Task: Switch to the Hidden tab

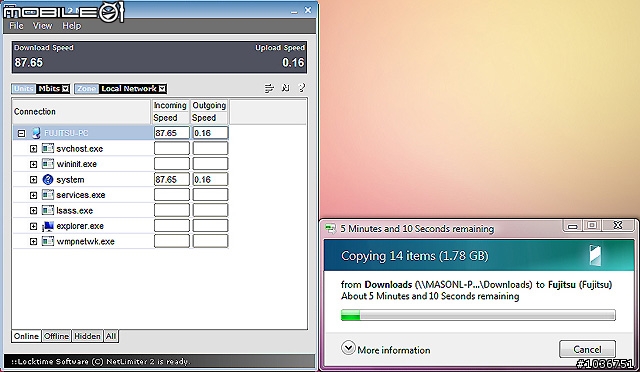Action: 87,336
